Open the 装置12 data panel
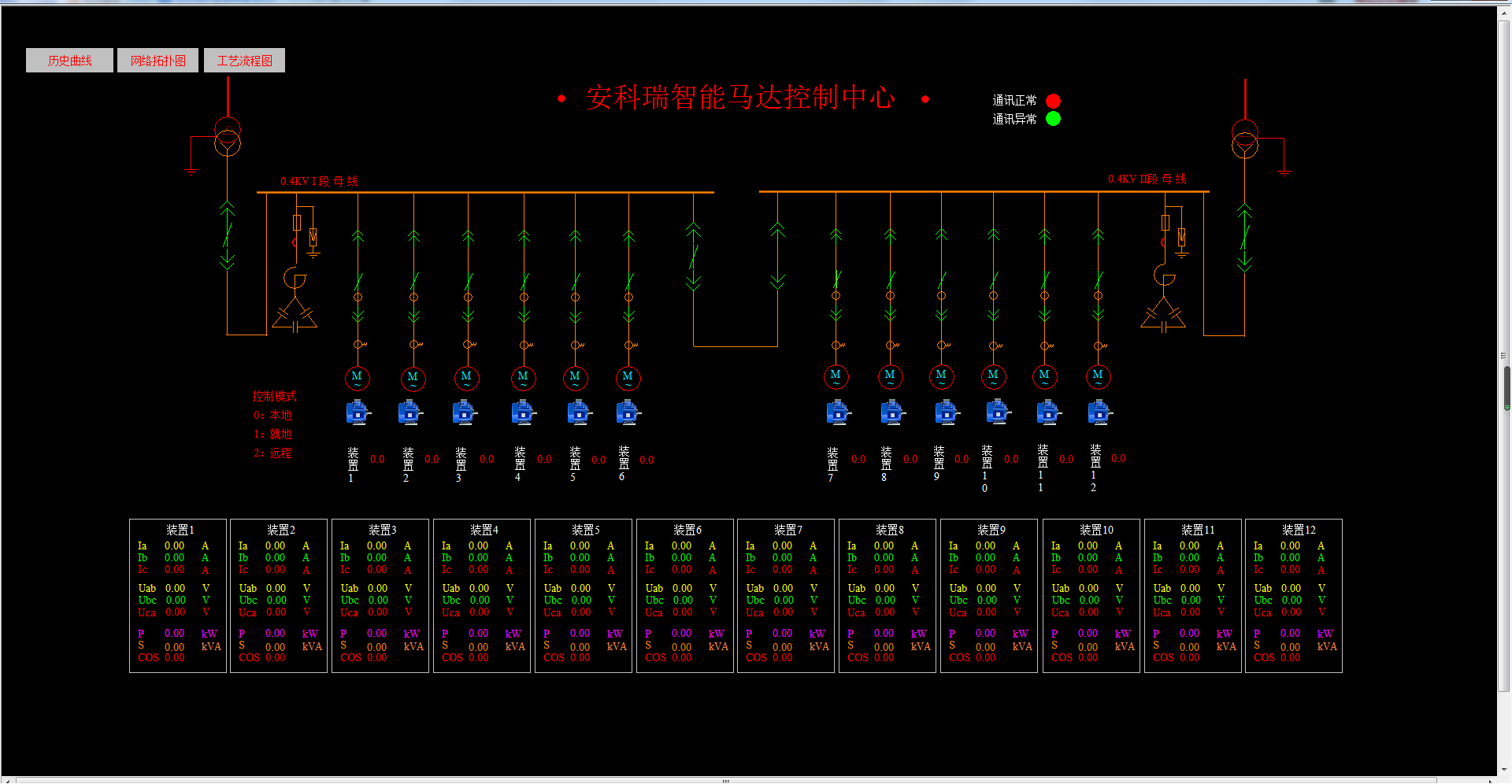 1294,596
